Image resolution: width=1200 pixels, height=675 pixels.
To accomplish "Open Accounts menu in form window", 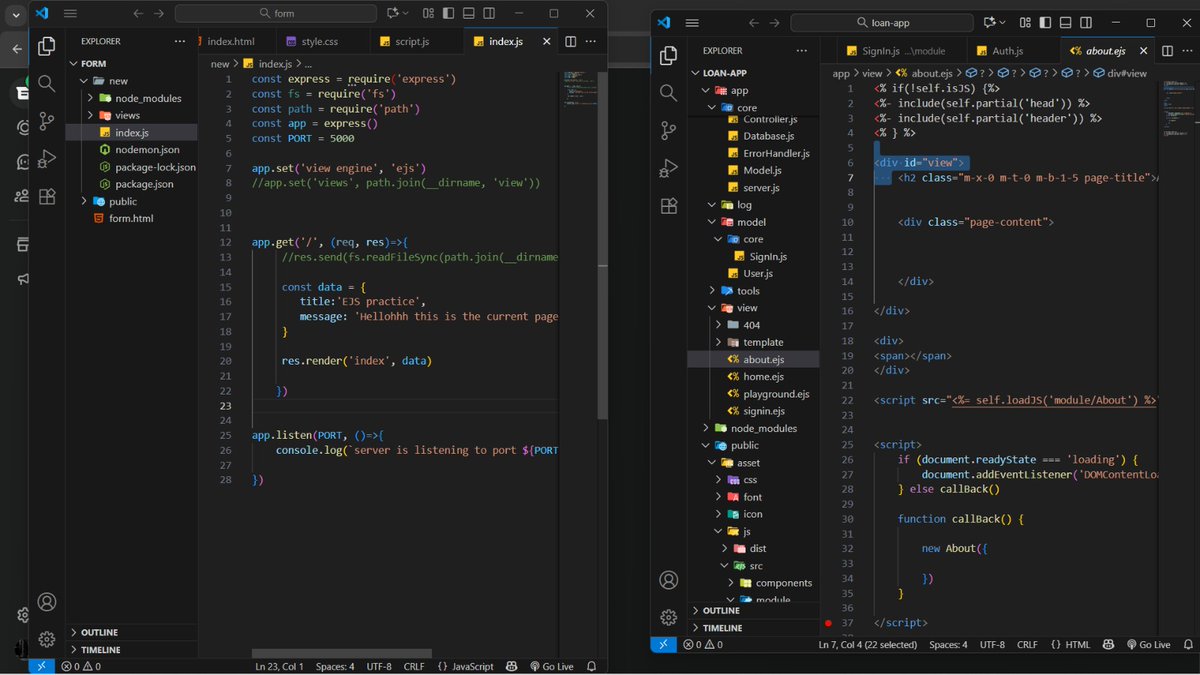I will [x=46, y=602].
